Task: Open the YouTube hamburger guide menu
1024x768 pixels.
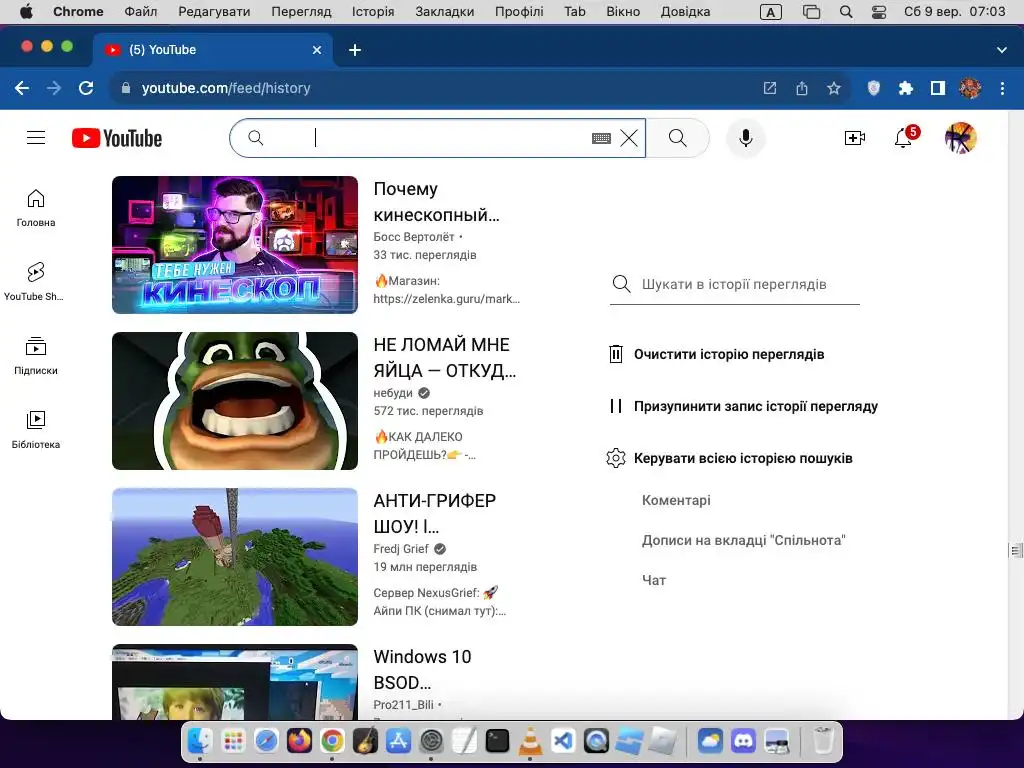Action: 36,138
